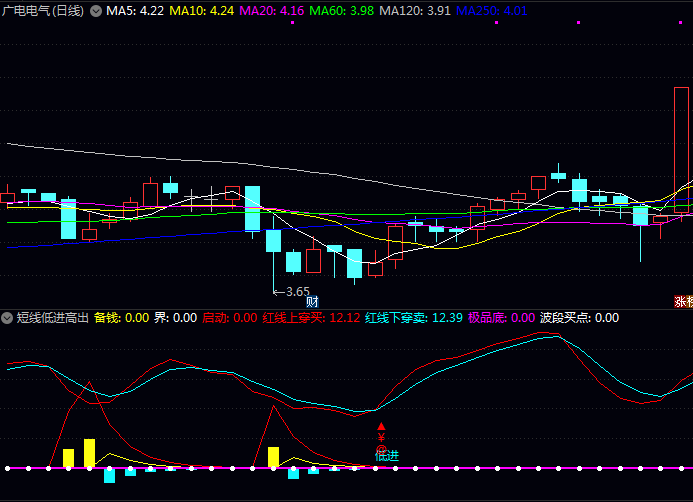
Task: Click the candlestick with the 3.65 low
Action: click(x=274, y=241)
